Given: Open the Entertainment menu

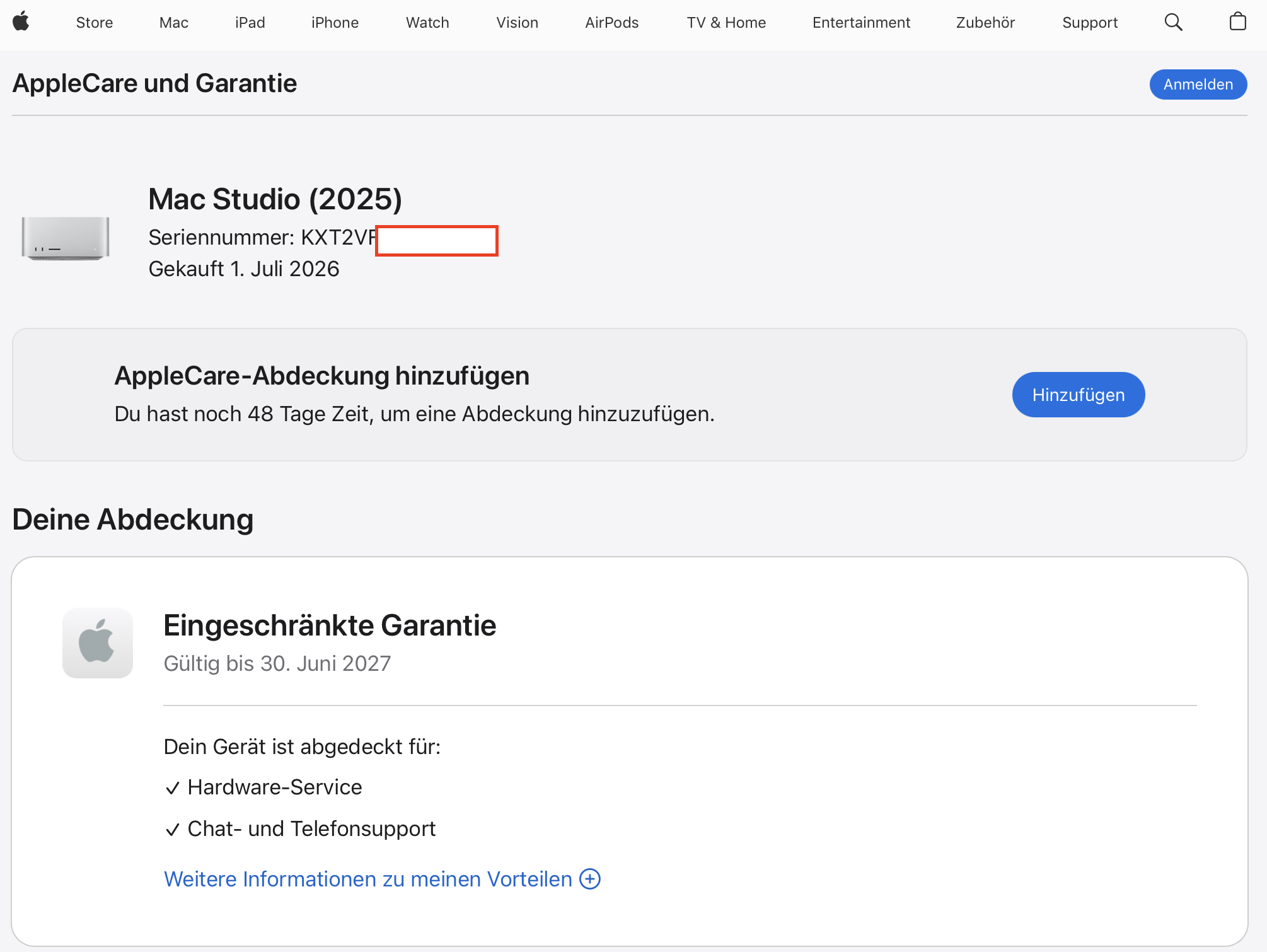Looking at the screenshot, I should pos(861,23).
